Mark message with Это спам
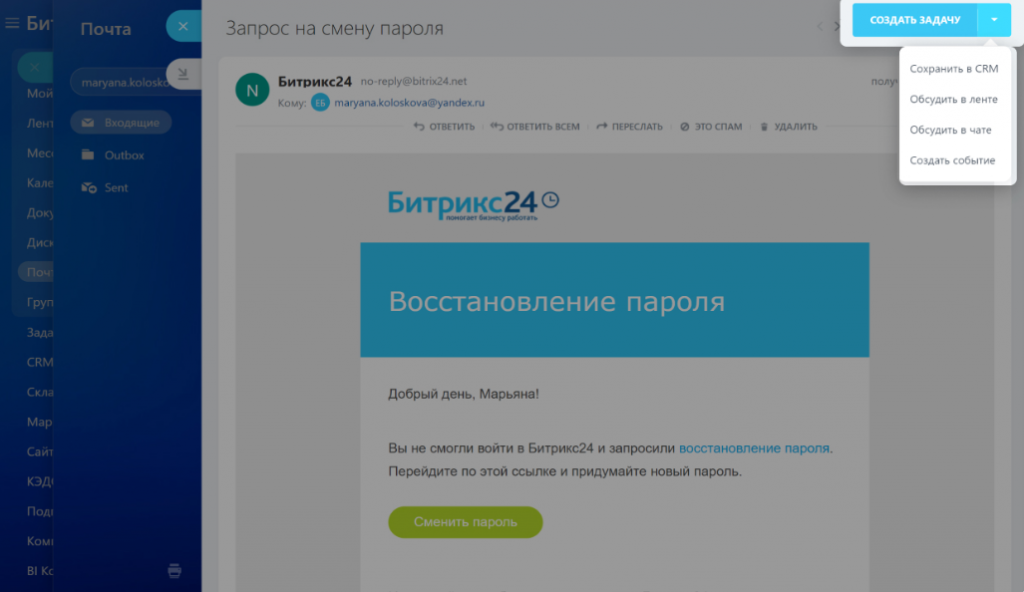This screenshot has width=1024, height=592. pyautogui.click(x=711, y=127)
